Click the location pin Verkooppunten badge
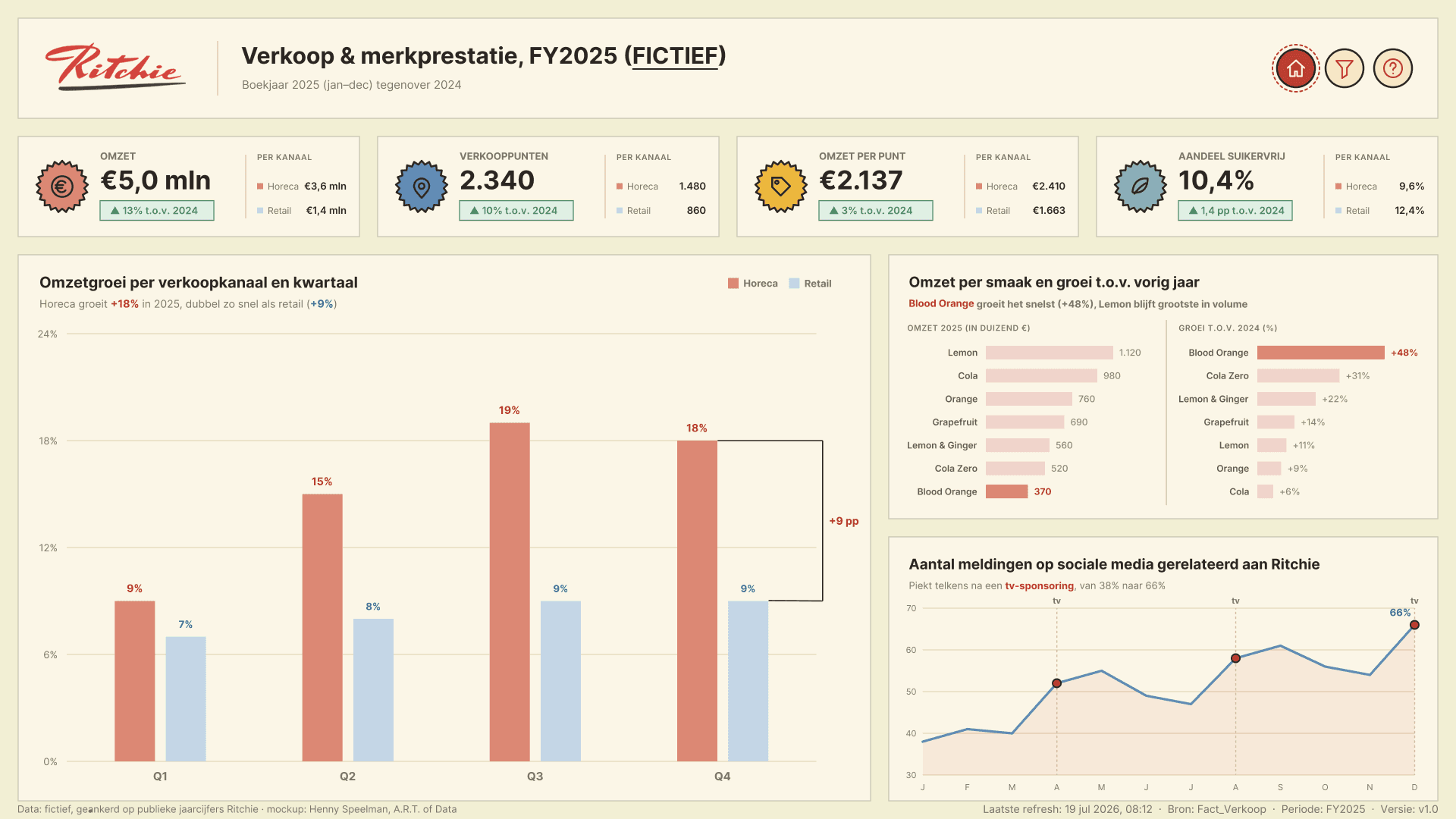The height and width of the screenshot is (819, 1456). coord(422,187)
